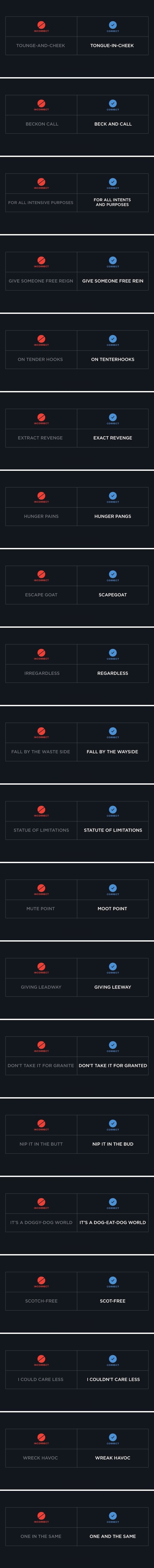The image size is (154, 1568).
Task: Click the incorrect icon above FOR ALL INTENSIVE PURPOSES
Action: click(x=41, y=182)
